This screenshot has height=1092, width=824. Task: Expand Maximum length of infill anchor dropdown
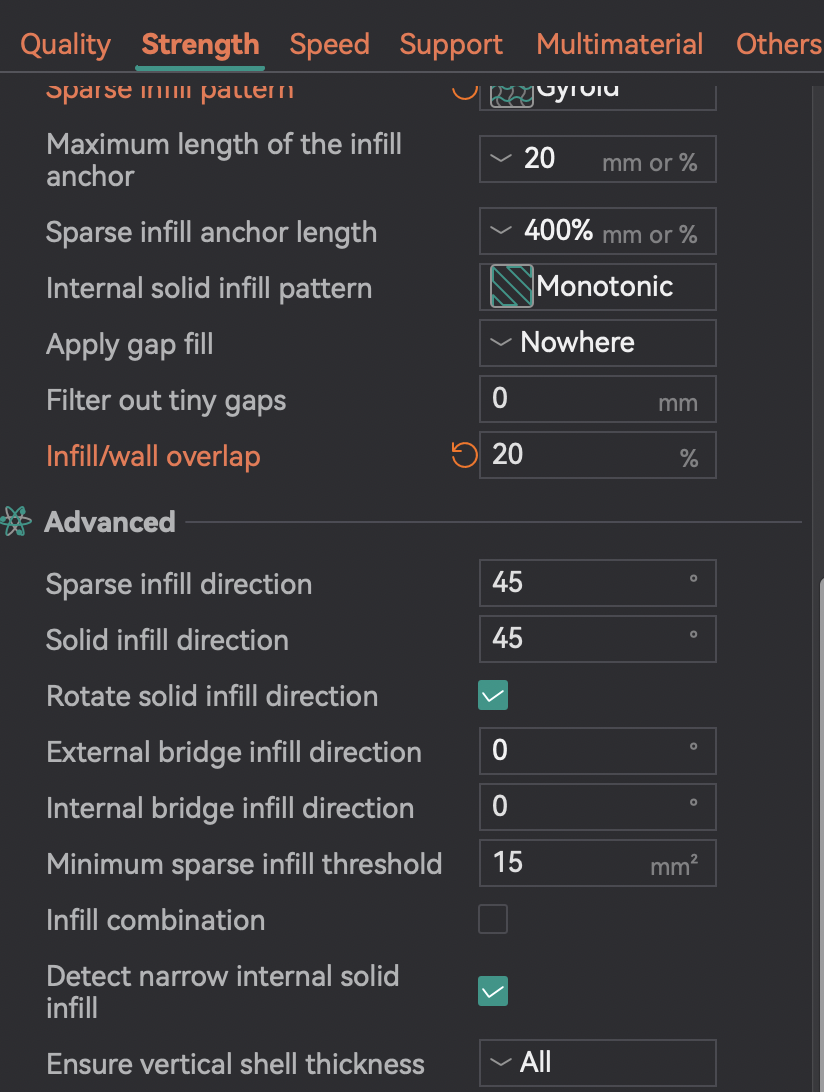pos(598,159)
